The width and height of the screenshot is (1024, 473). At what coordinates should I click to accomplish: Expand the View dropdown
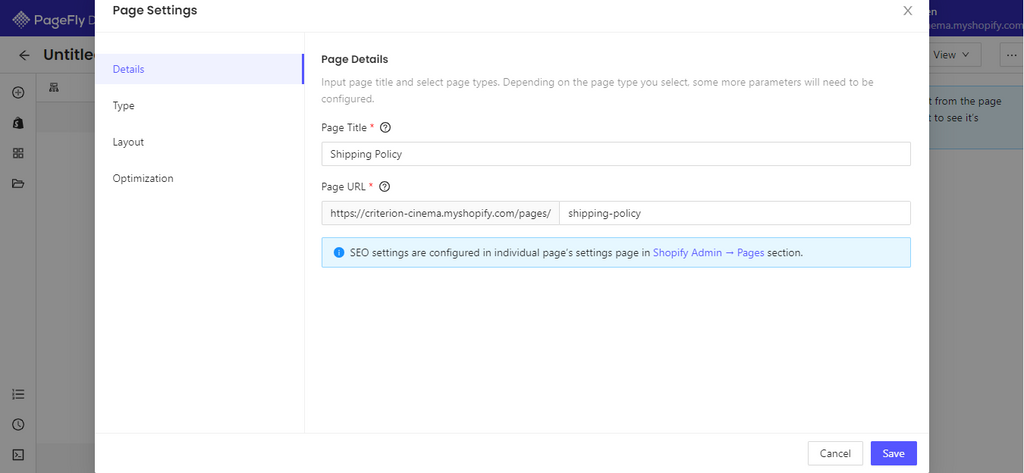click(x=953, y=55)
